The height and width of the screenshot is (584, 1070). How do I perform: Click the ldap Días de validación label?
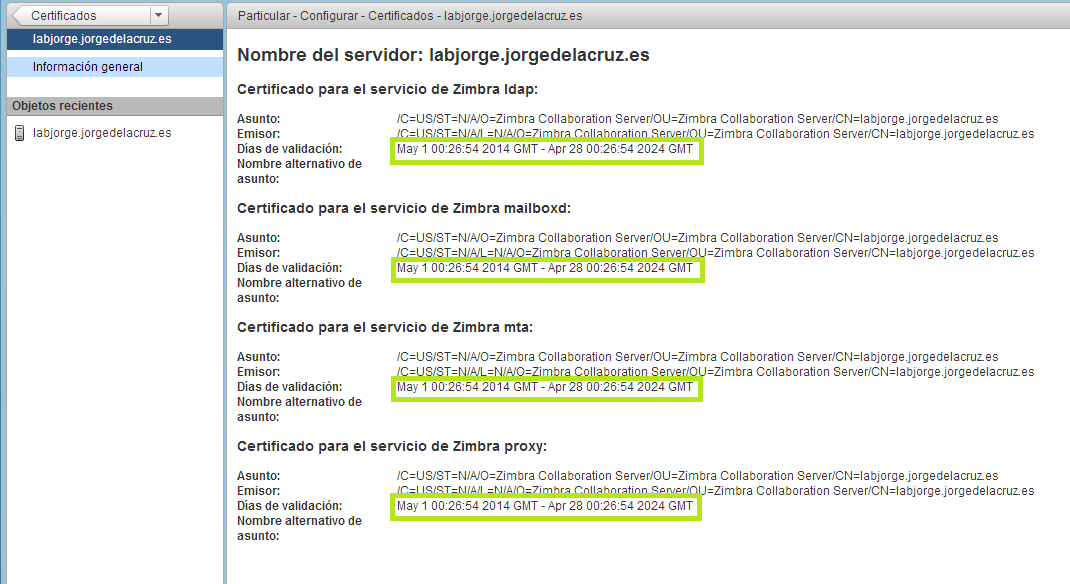(289, 149)
